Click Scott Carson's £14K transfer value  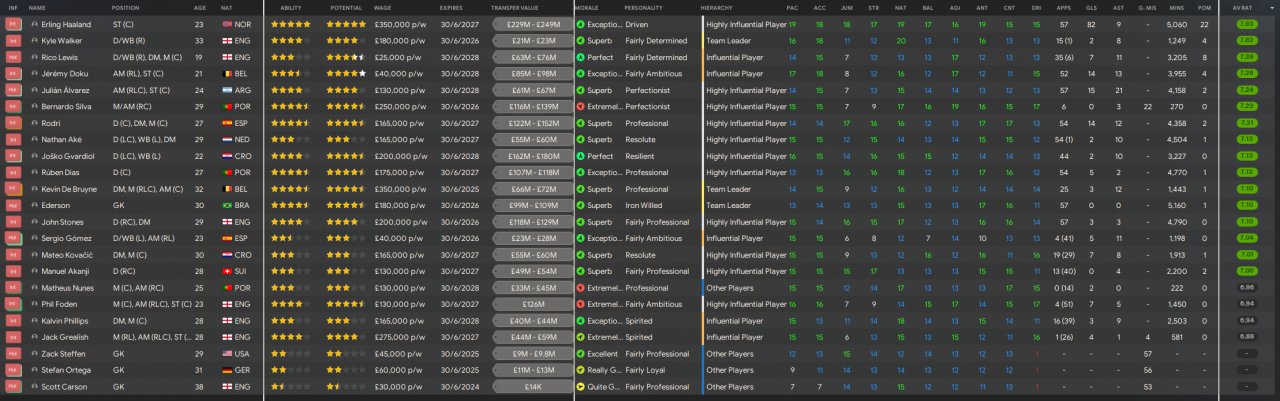click(533, 386)
